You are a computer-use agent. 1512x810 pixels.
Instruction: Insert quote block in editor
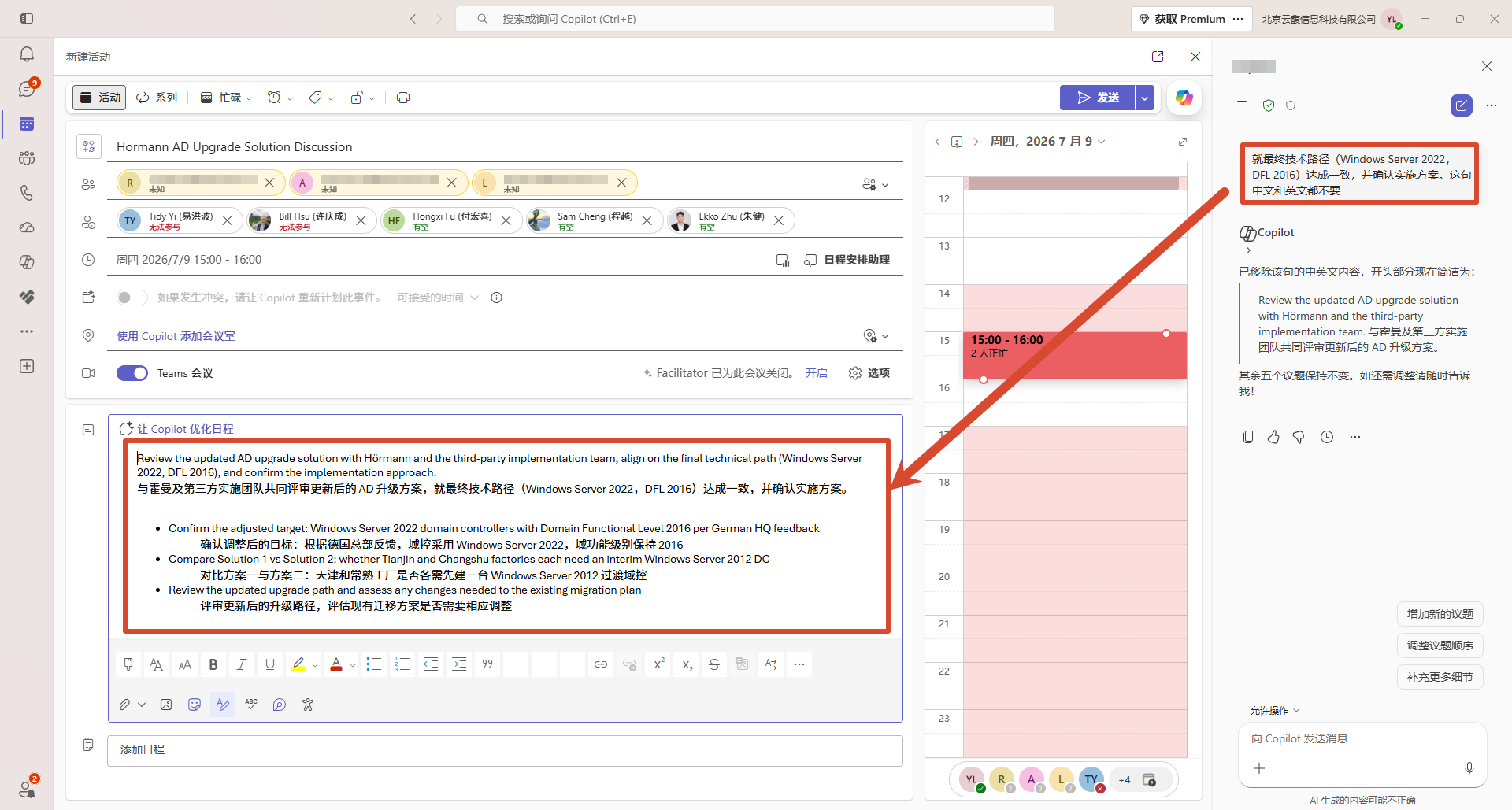[x=487, y=664]
